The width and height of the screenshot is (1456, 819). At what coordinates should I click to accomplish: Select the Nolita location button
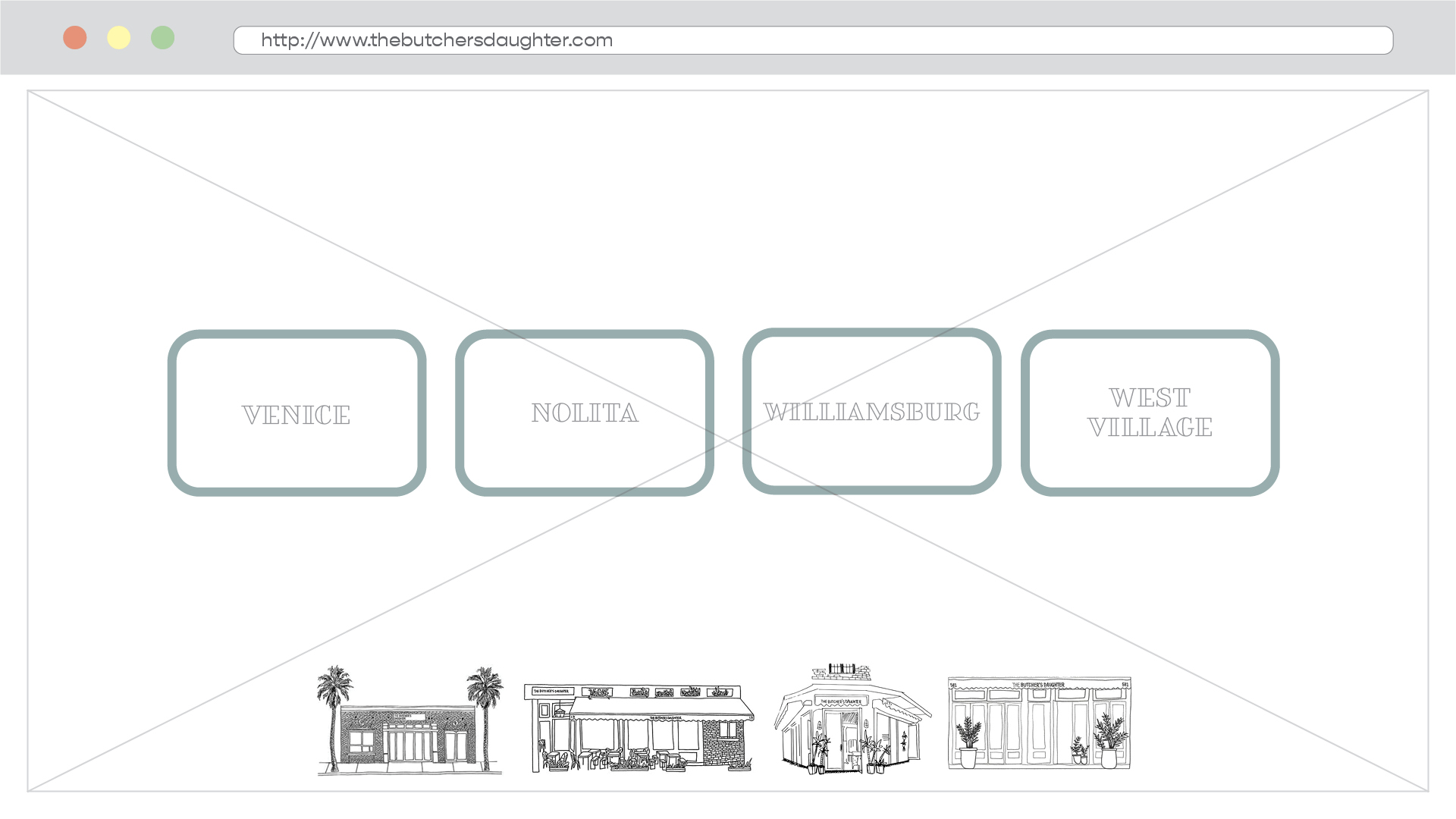(584, 413)
